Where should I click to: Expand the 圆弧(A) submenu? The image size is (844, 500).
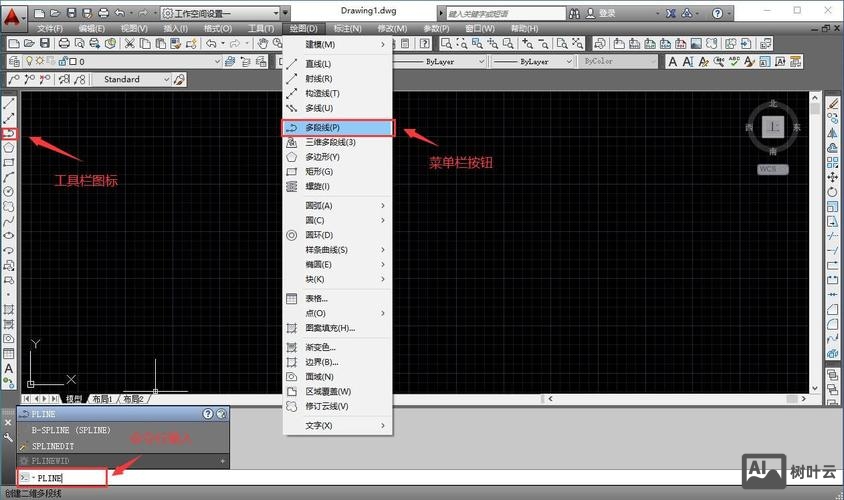pos(340,206)
